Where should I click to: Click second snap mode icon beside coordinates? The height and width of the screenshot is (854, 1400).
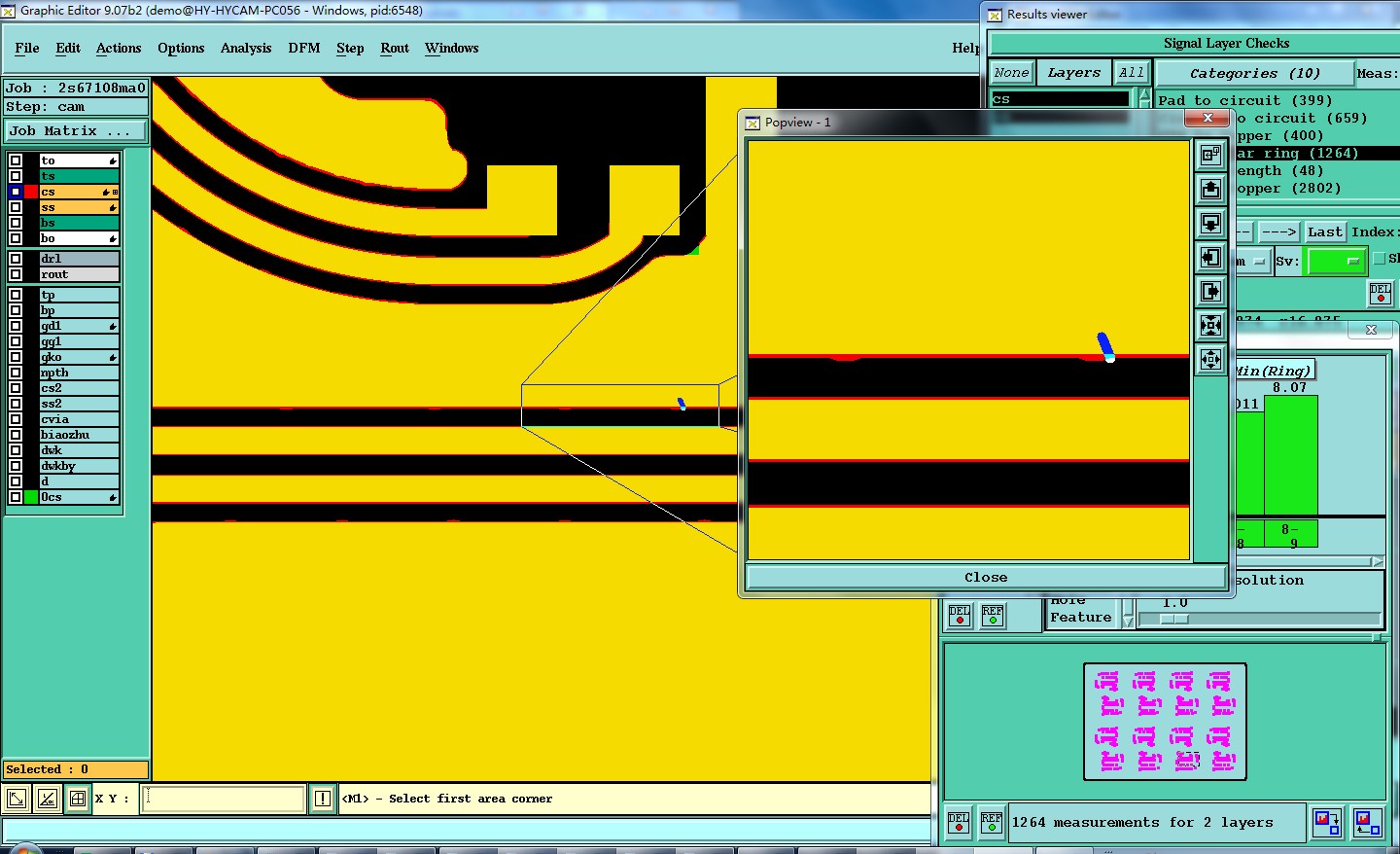click(x=47, y=799)
